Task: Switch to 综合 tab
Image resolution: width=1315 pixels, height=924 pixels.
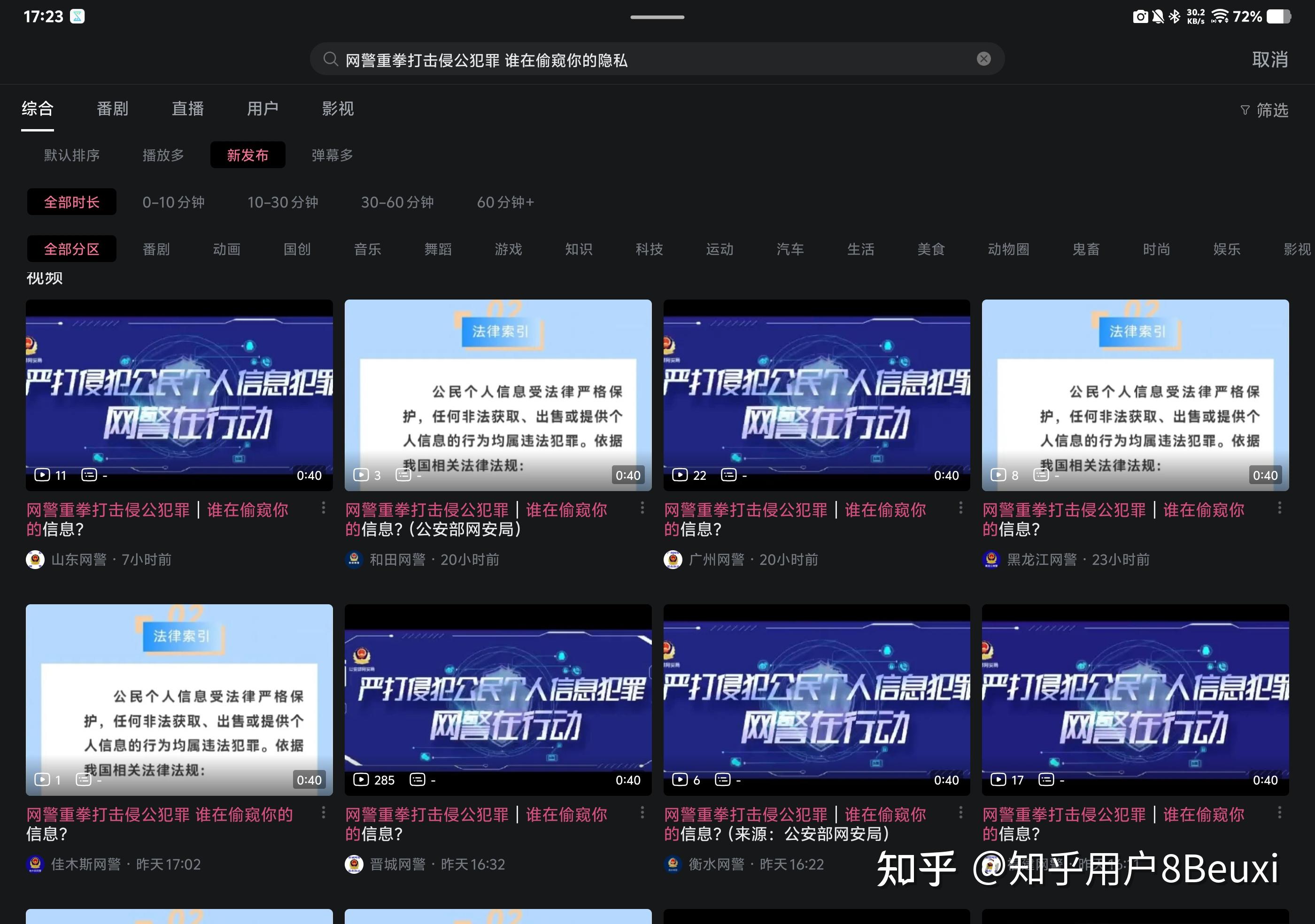Action: [38, 109]
